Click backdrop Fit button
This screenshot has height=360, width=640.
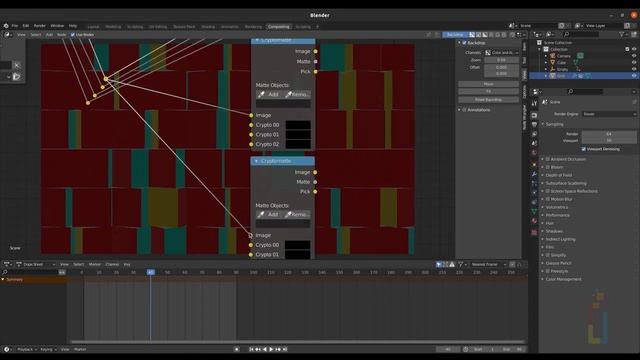489,91
